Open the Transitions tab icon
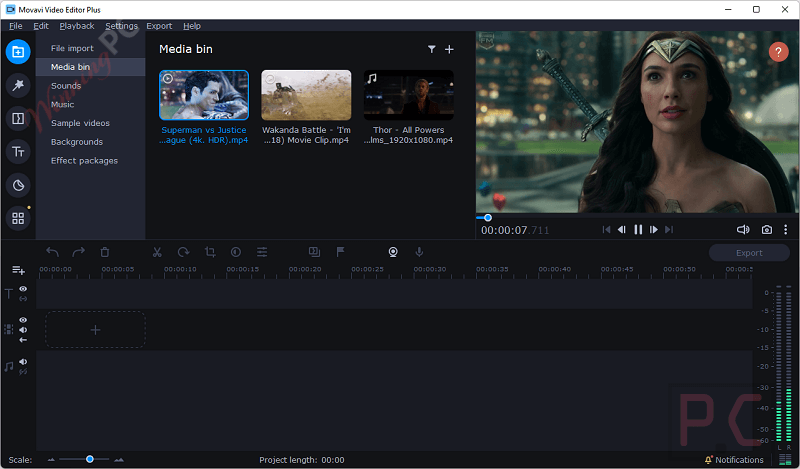This screenshot has height=469, width=800. pyautogui.click(x=18, y=118)
